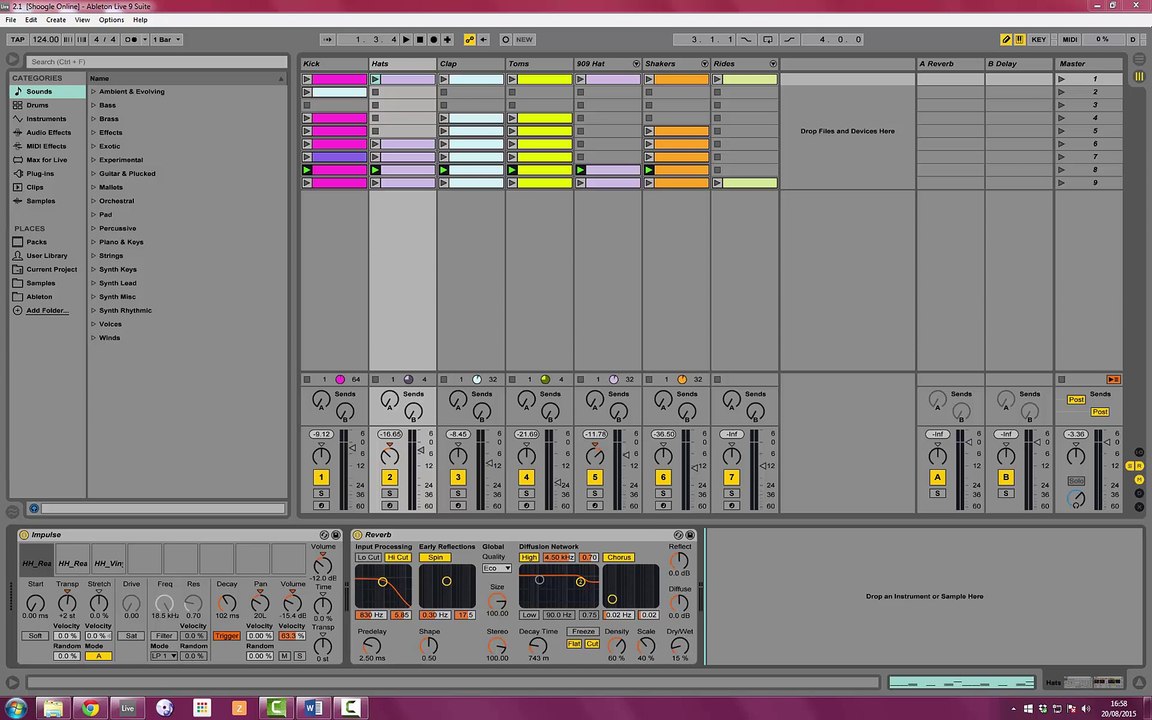Click the MIDI arrangement overdub plus button
1152x720 pixels.
coord(447,40)
